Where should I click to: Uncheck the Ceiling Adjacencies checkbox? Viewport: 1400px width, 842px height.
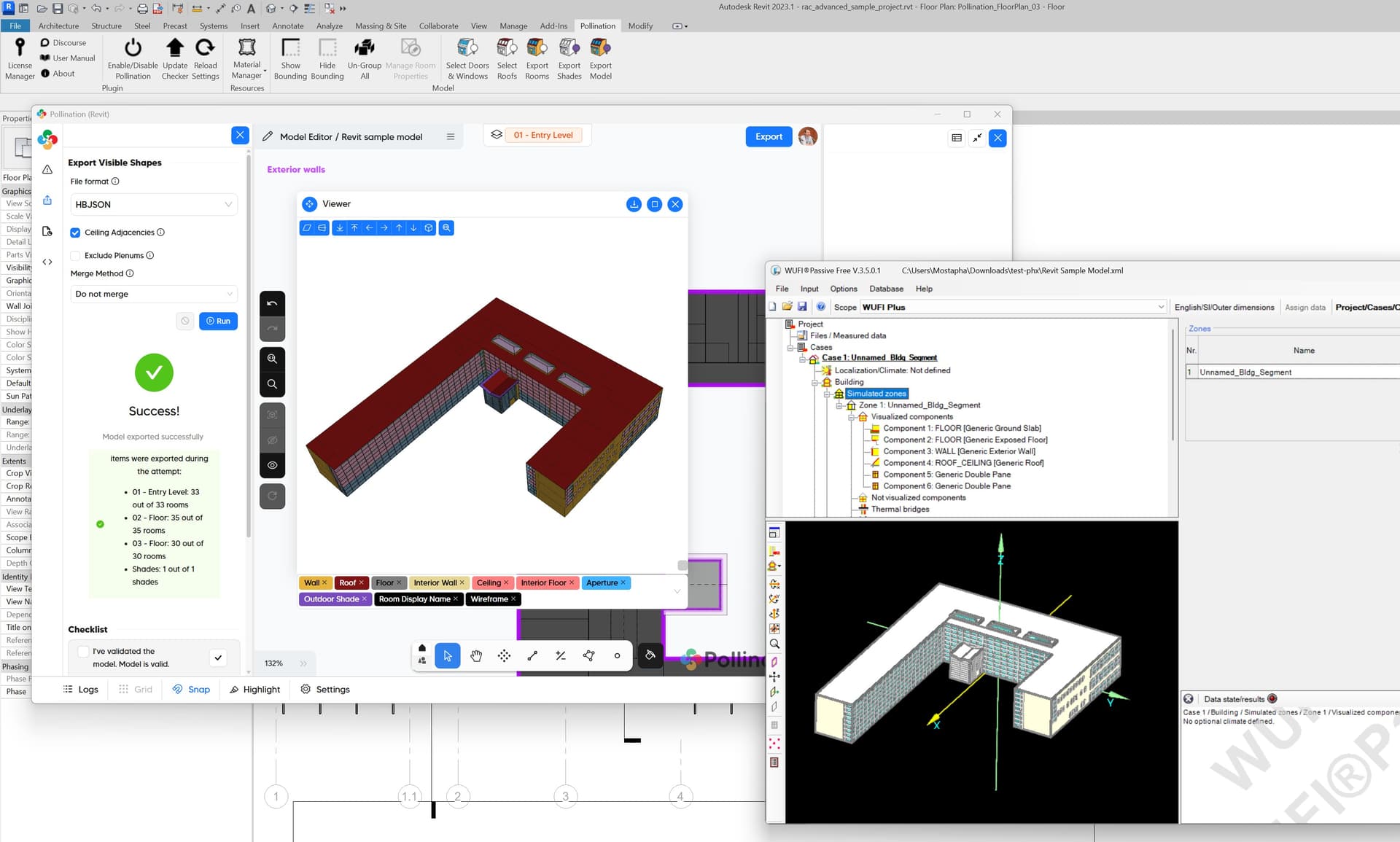(75, 233)
